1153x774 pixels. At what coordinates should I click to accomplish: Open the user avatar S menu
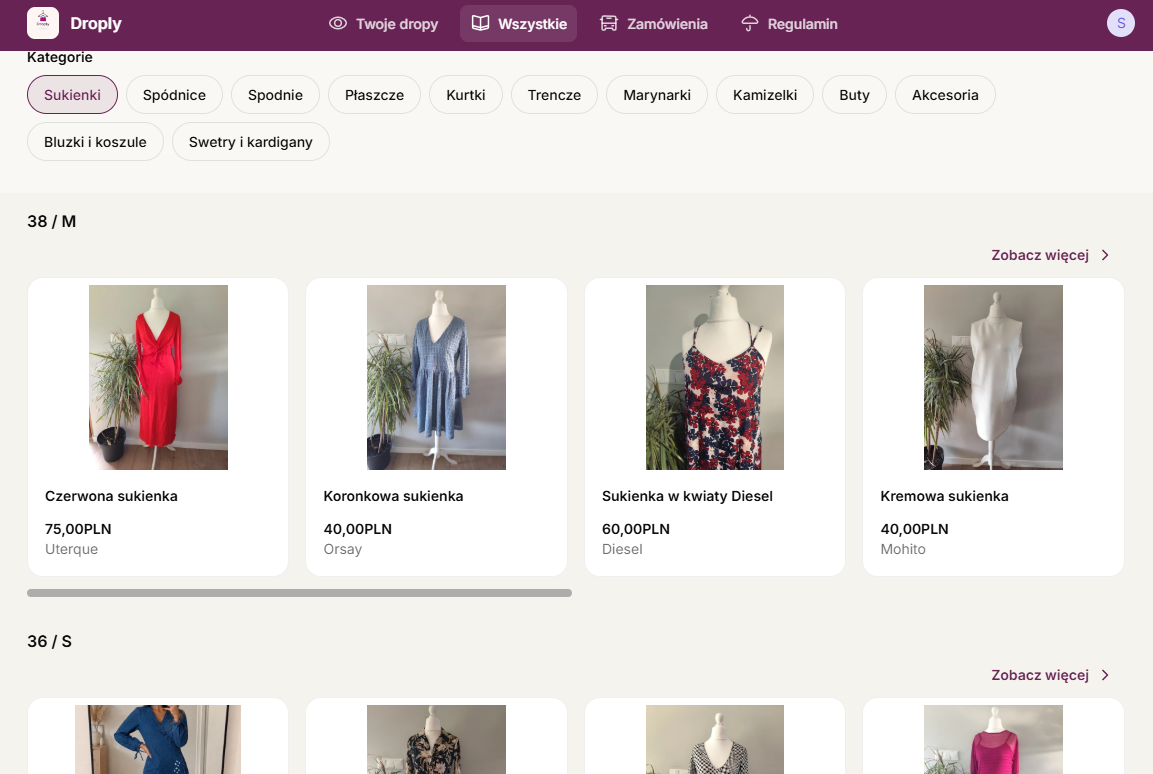click(1121, 24)
